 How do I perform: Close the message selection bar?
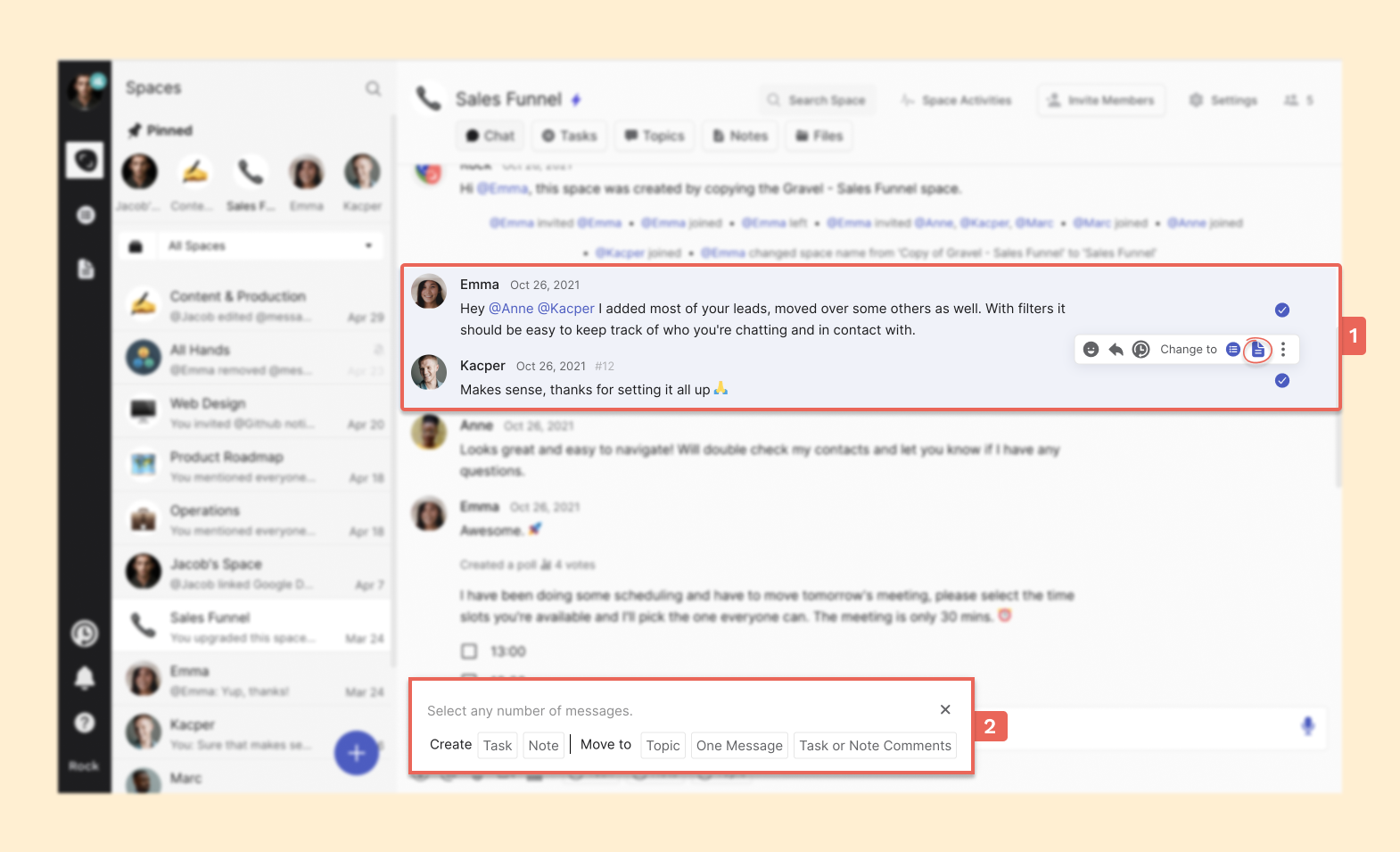pyautogui.click(x=945, y=710)
